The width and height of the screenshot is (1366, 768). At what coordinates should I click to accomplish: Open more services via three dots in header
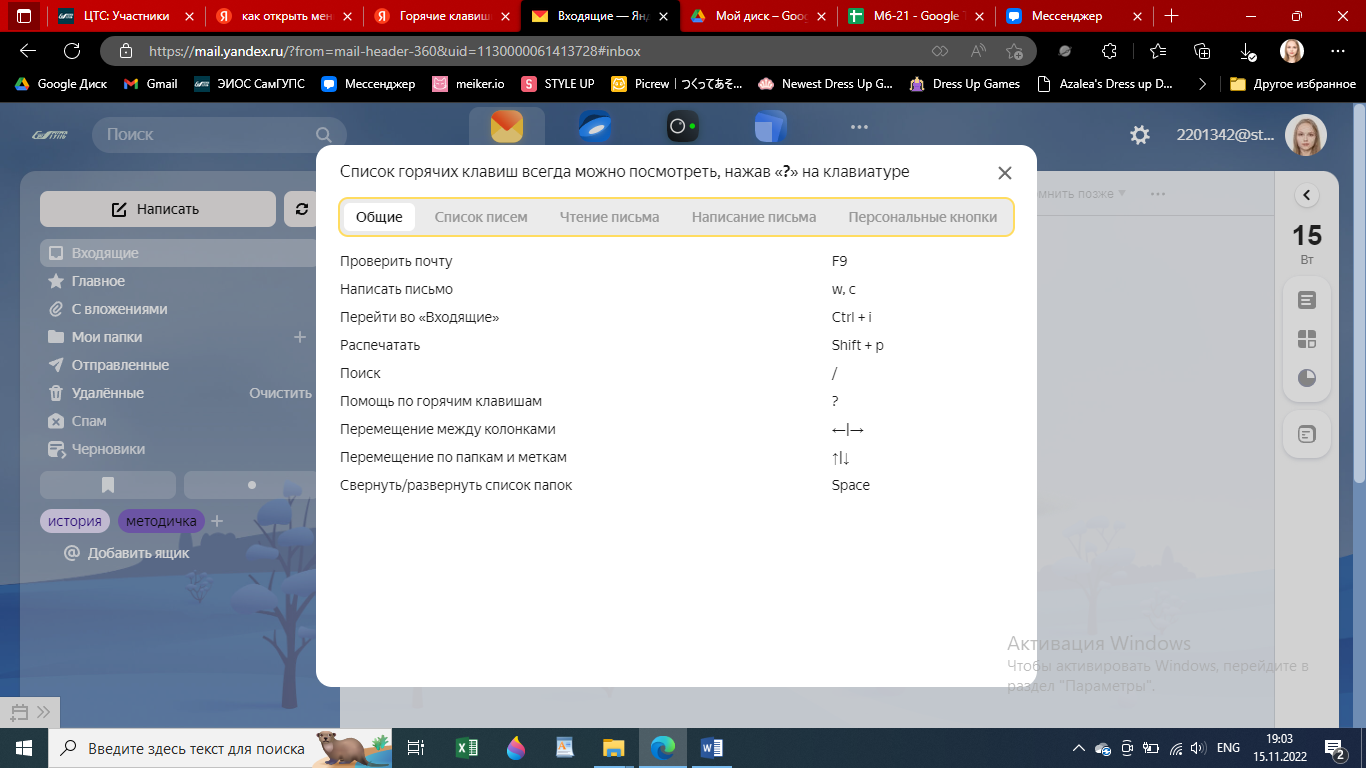point(859,128)
